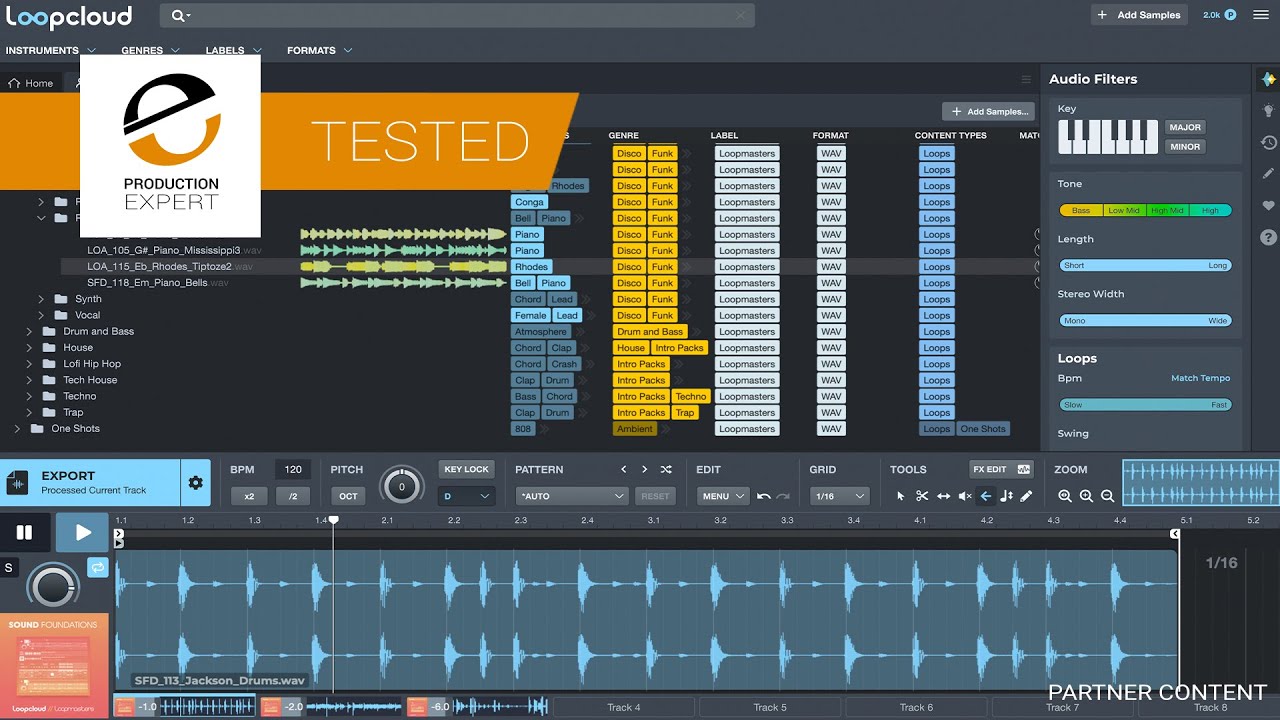Click the search magnifier icon
The width and height of the screenshot is (1280, 720).
[178, 15]
